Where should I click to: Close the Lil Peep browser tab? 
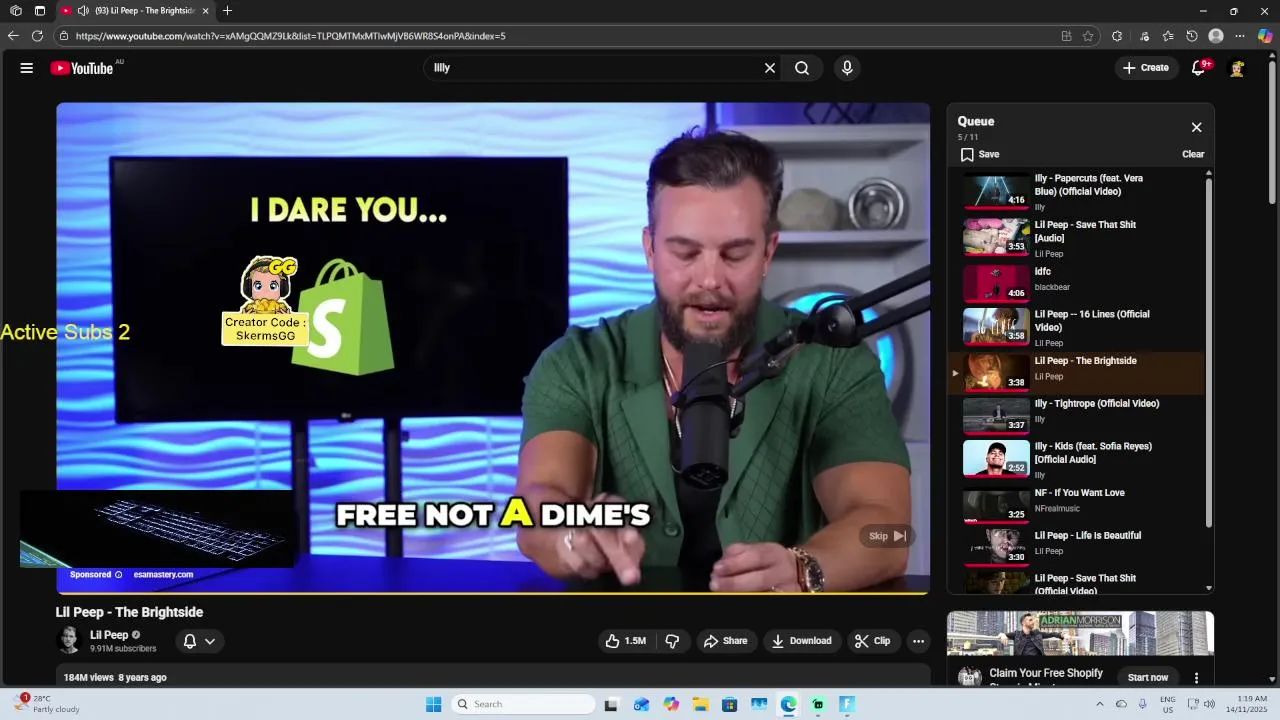[205, 11]
